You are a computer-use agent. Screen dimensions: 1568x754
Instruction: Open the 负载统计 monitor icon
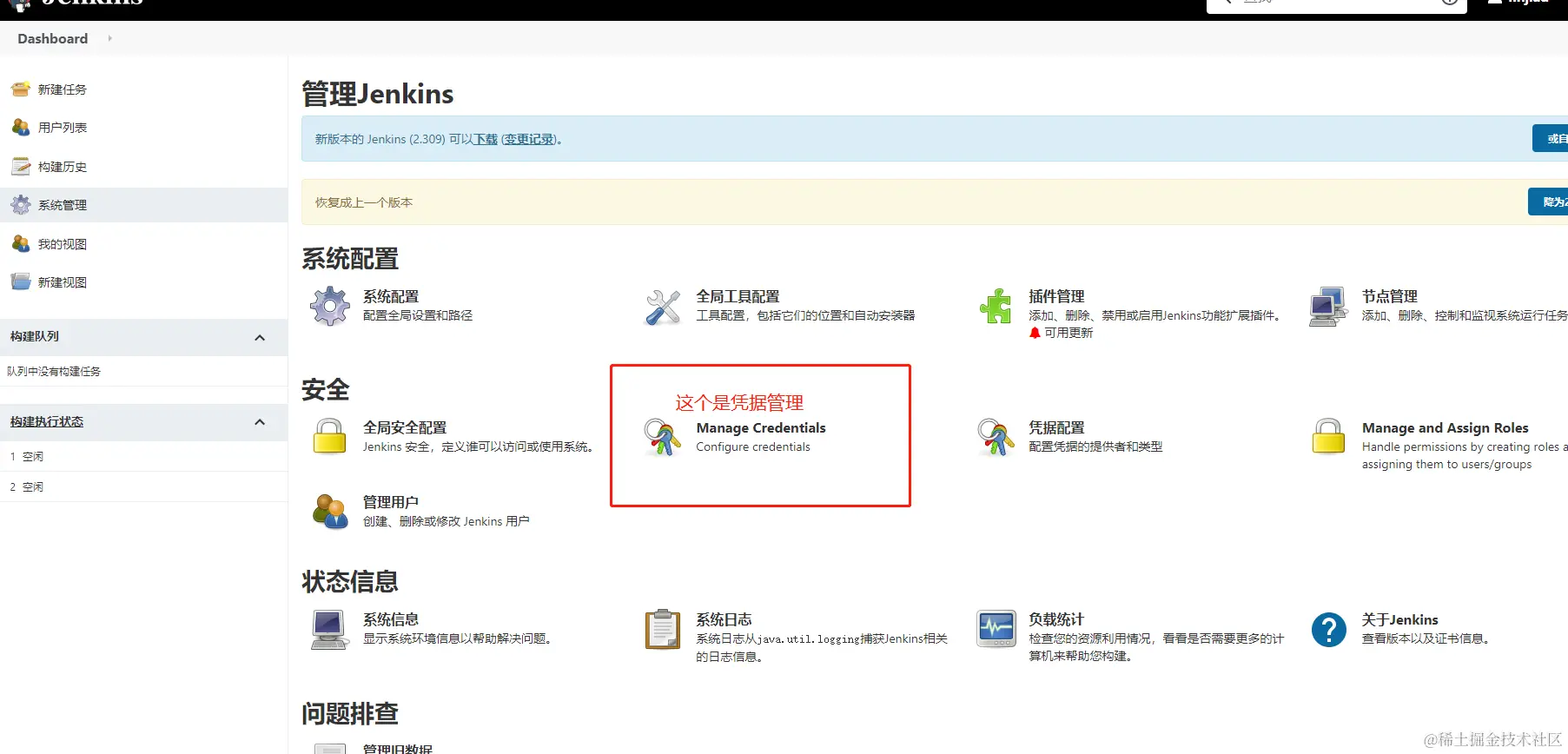tap(996, 628)
